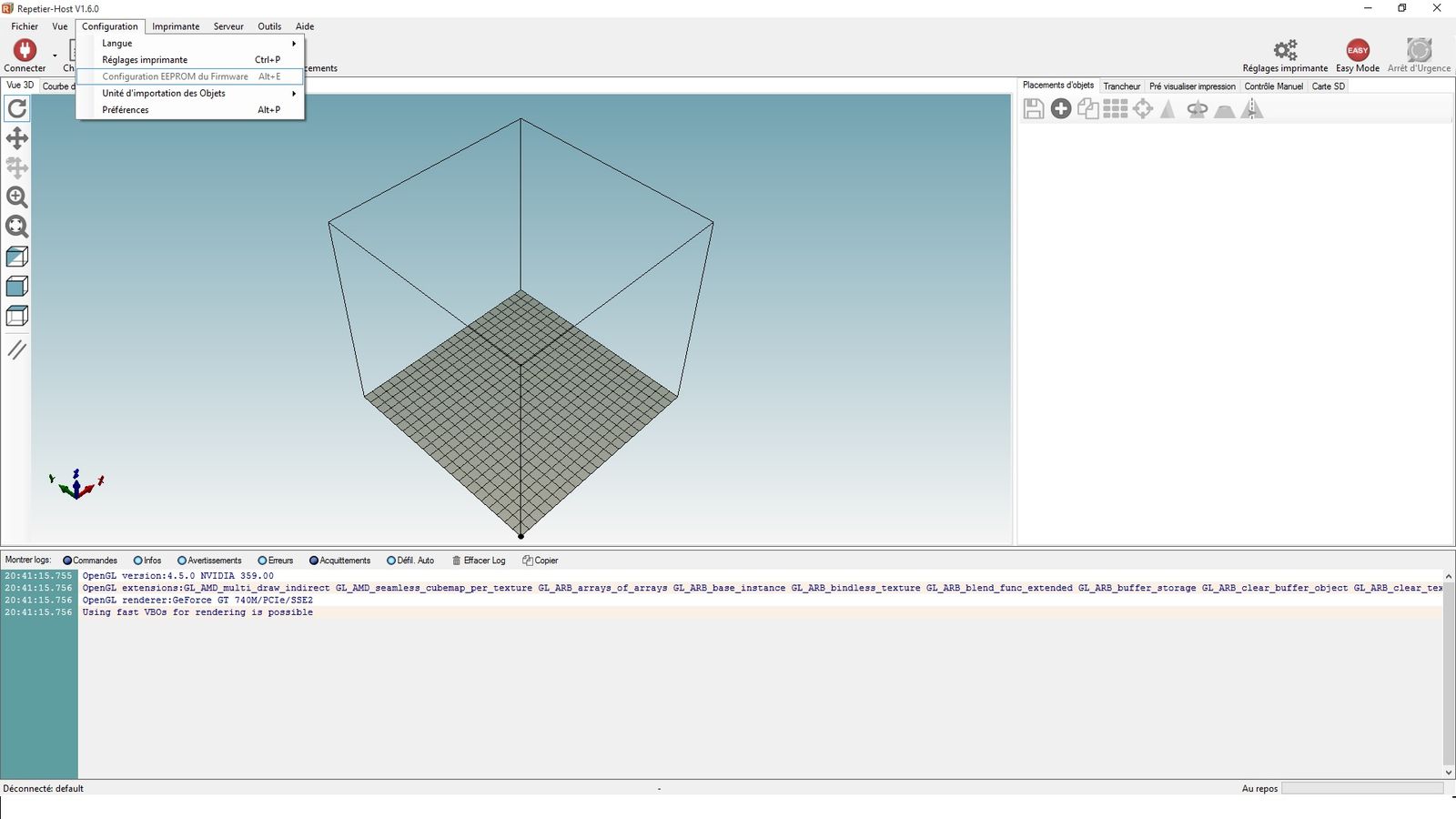Select log line 'OpenGL renderer:GeForce GT 740M/PCIe/SSE2'

pos(197,601)
